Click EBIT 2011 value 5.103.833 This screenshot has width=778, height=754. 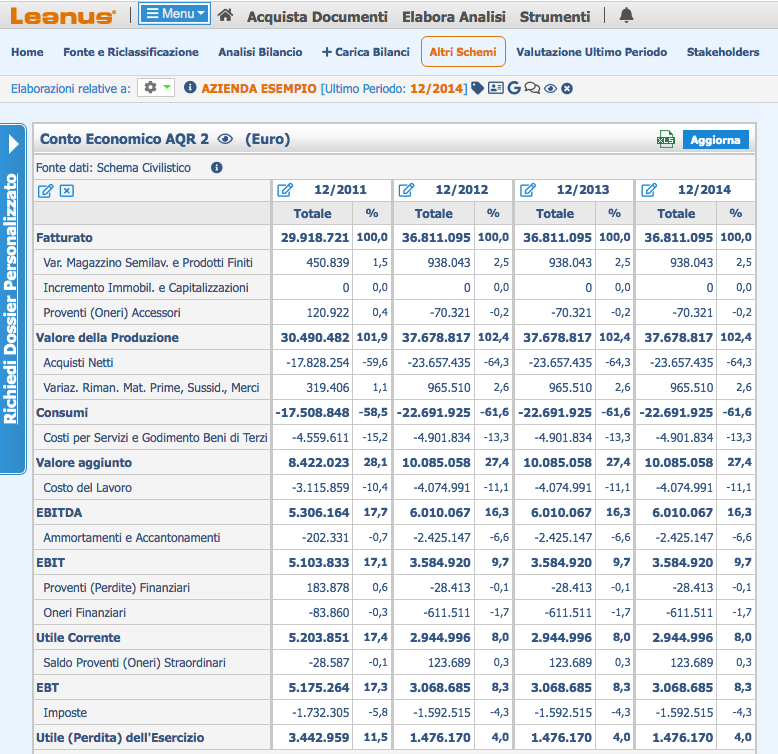(x=319, y=563)
